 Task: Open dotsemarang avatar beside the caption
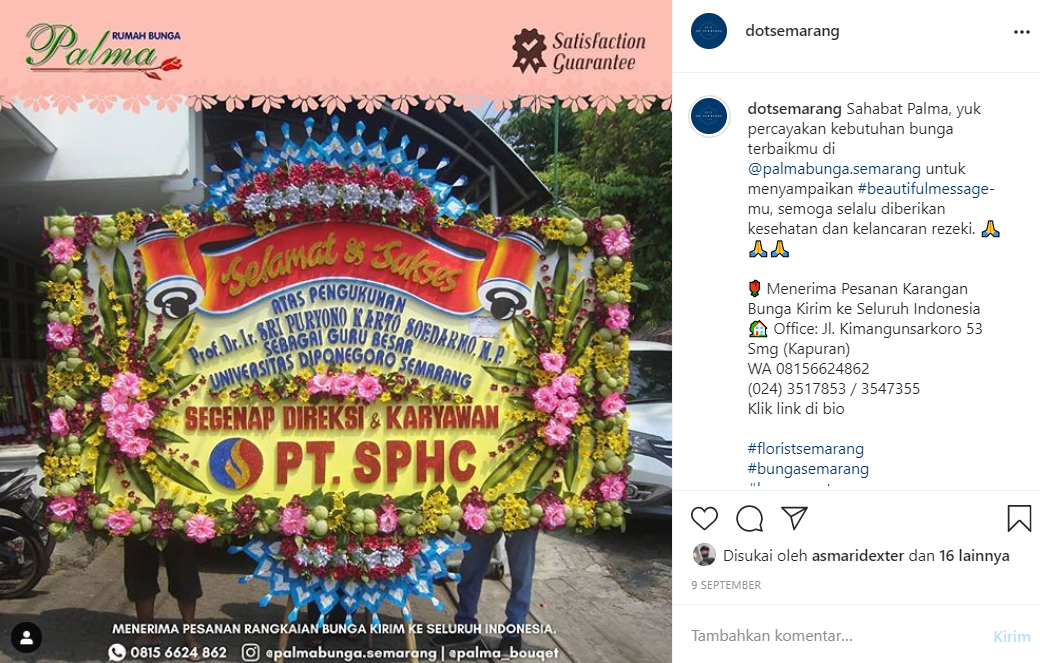pos(709,117)
